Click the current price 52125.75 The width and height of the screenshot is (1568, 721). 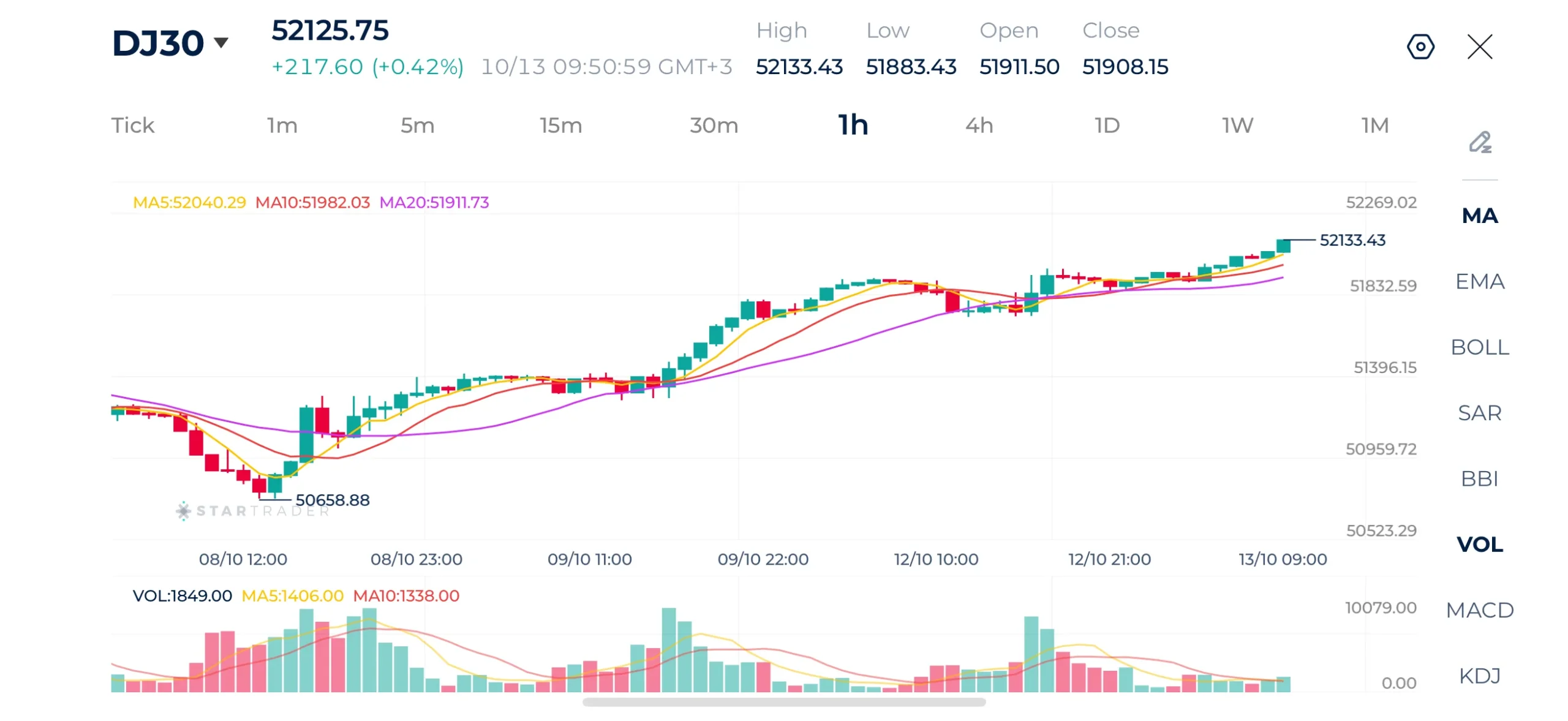click(x=330, y=30)
